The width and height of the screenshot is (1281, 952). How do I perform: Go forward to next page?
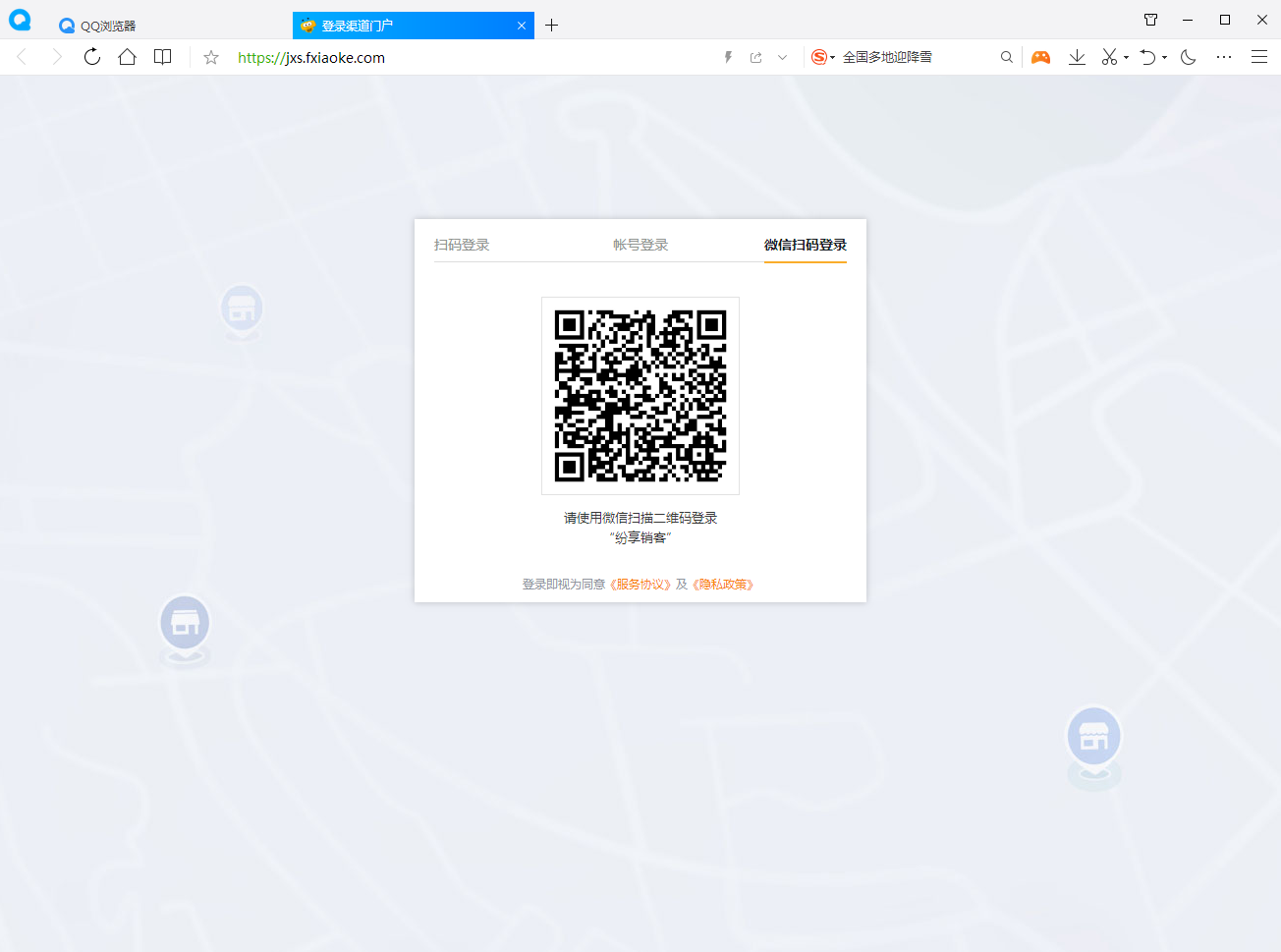click(x=57, y=57)
